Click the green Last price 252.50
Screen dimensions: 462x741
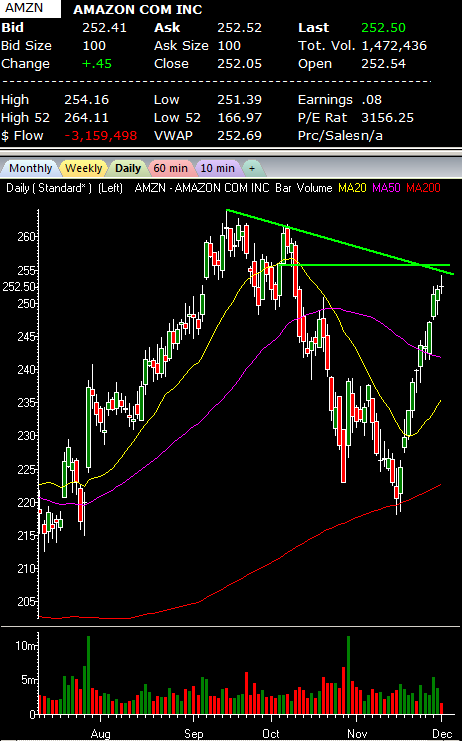click(x=383, y=27)
